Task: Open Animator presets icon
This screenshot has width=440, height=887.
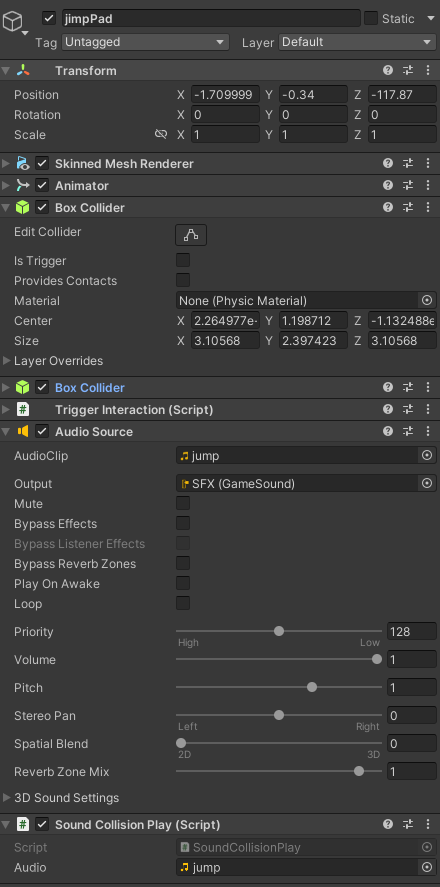Action: point(408,186)
